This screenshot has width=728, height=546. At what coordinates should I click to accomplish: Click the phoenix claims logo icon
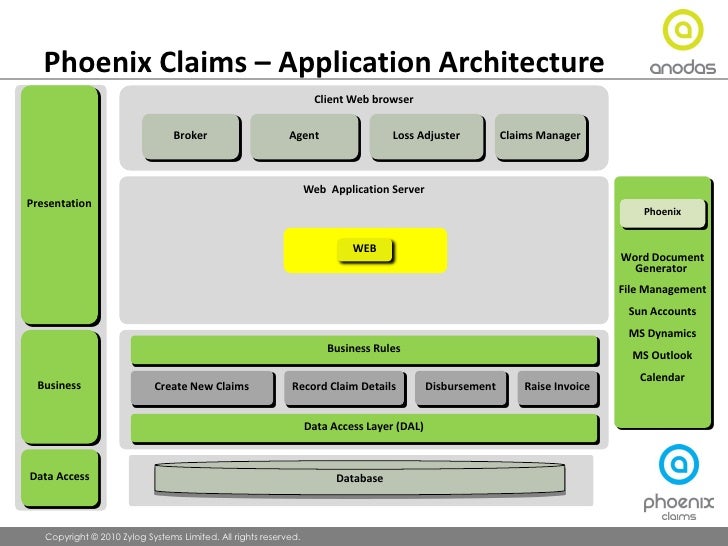[678, 464]
